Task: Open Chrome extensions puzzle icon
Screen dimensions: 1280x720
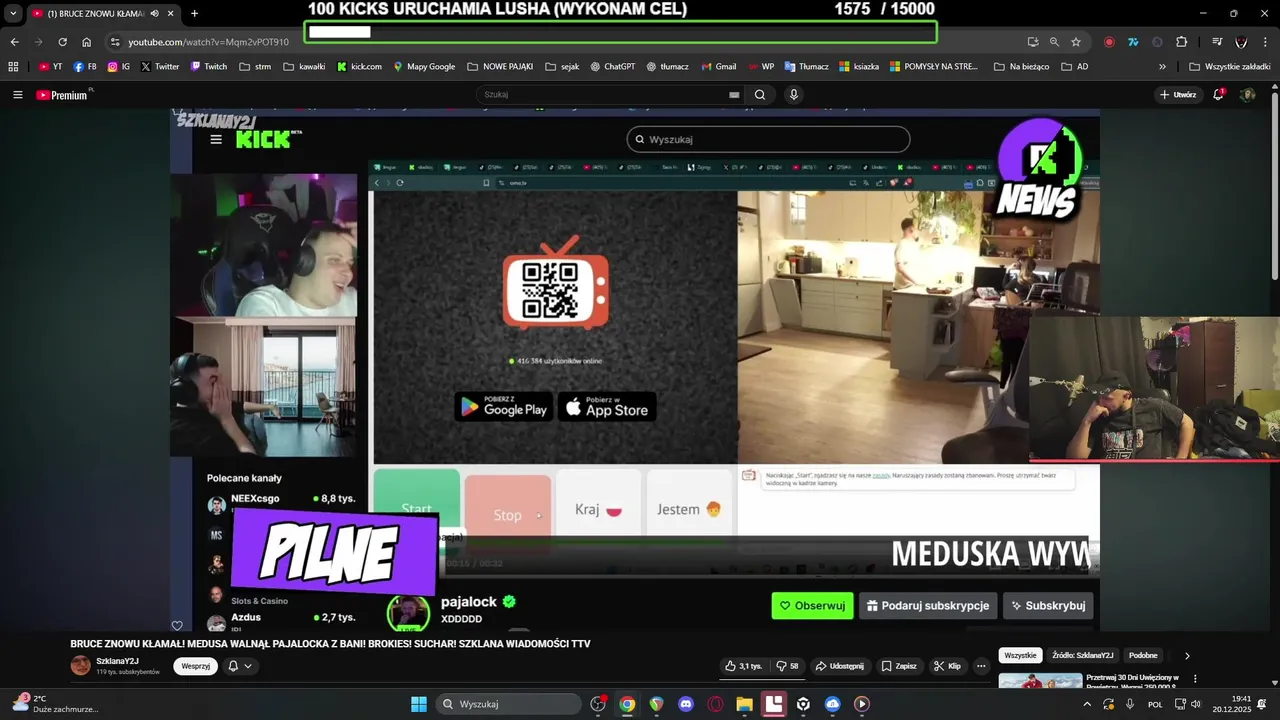Action: pos(1181,42)
